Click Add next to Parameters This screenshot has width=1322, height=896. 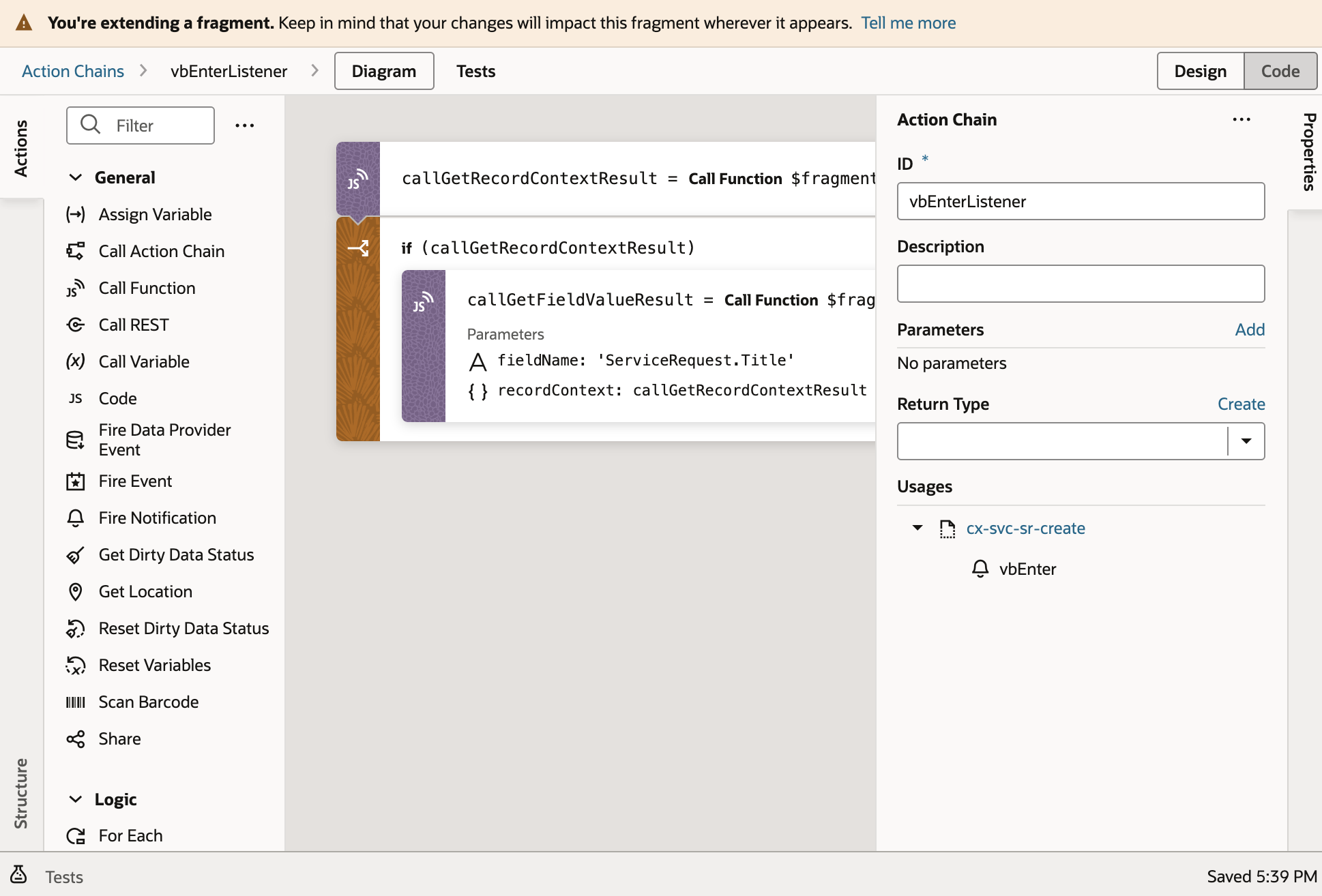1250,330
